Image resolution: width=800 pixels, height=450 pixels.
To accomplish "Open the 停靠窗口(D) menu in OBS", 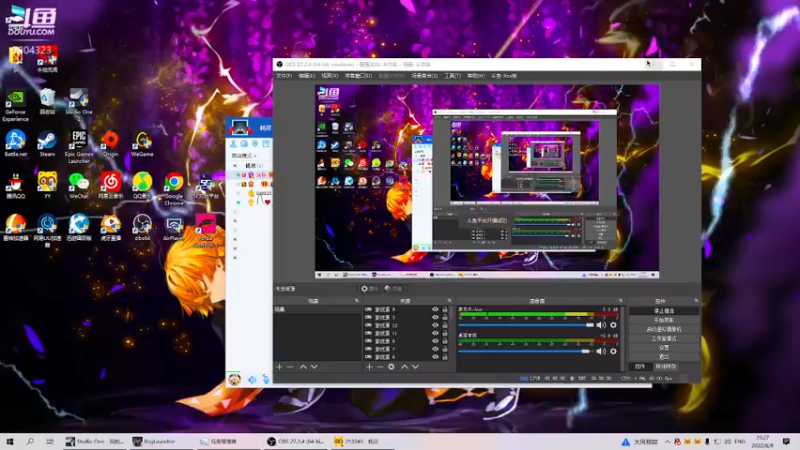I will [359, 76].
